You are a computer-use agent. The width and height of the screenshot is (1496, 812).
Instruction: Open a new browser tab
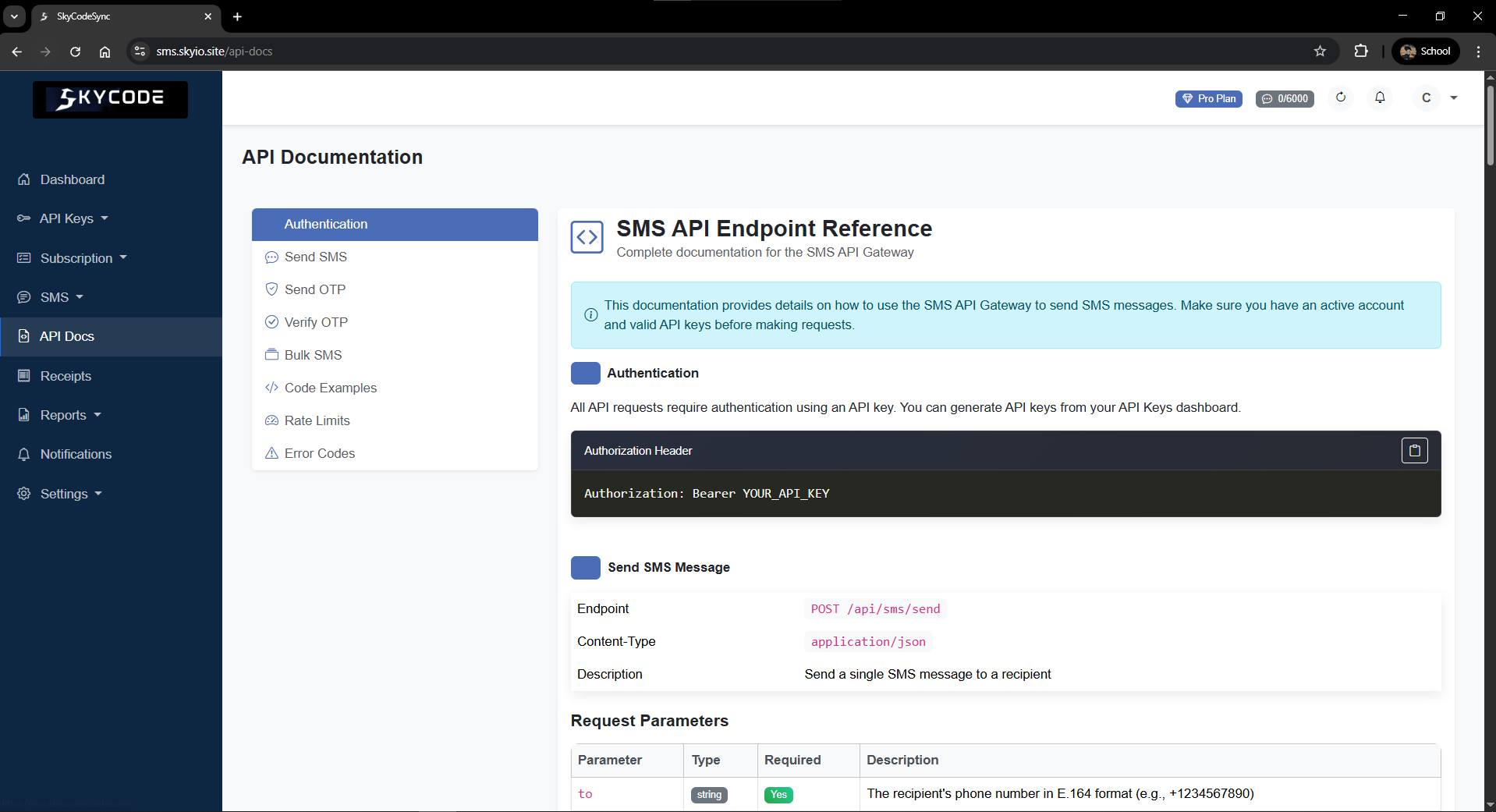[237, 16]
